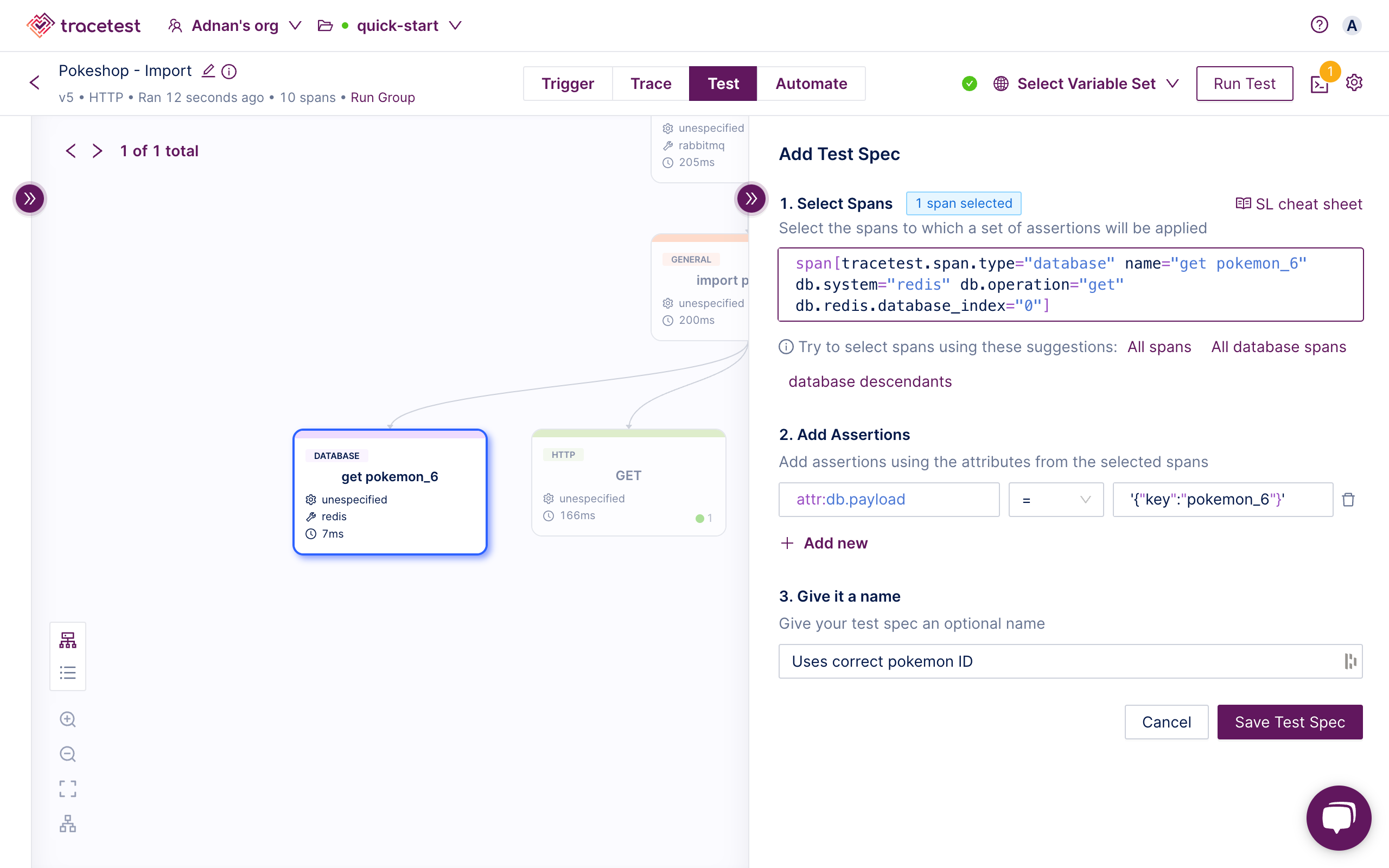Click Save Test Spec

[1290, 722]
